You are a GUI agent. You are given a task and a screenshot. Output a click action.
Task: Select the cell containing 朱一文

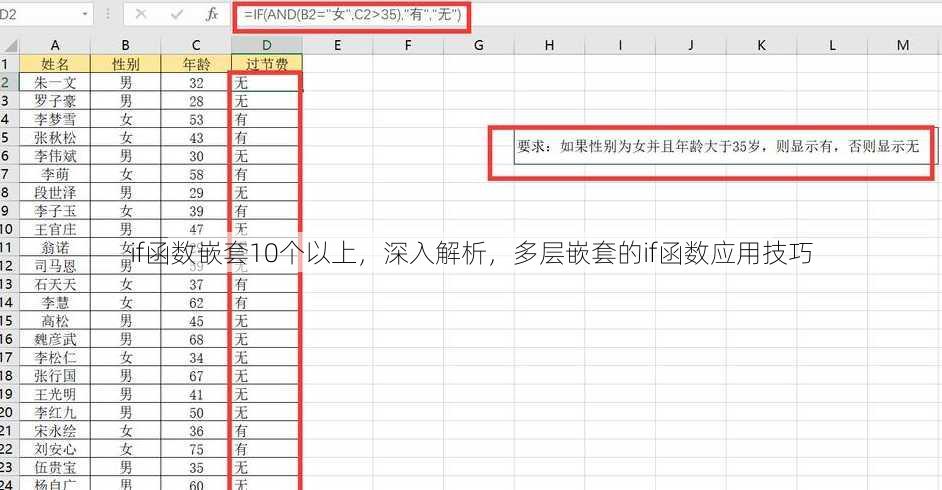55,82
